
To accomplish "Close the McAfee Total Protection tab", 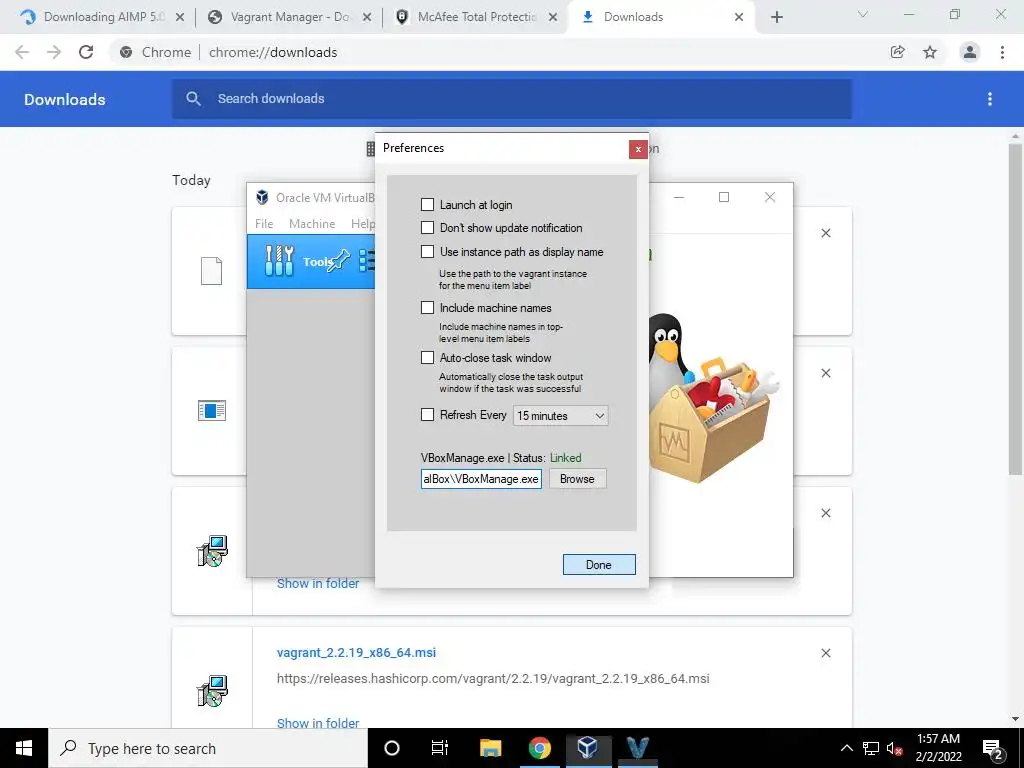I will pyautogui.click(x=553, y=17).
